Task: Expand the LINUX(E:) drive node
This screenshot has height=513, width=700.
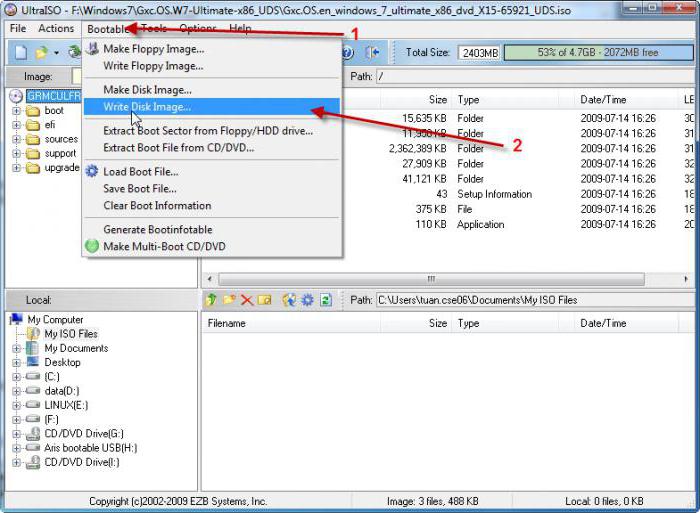Action: pos(17,405)
